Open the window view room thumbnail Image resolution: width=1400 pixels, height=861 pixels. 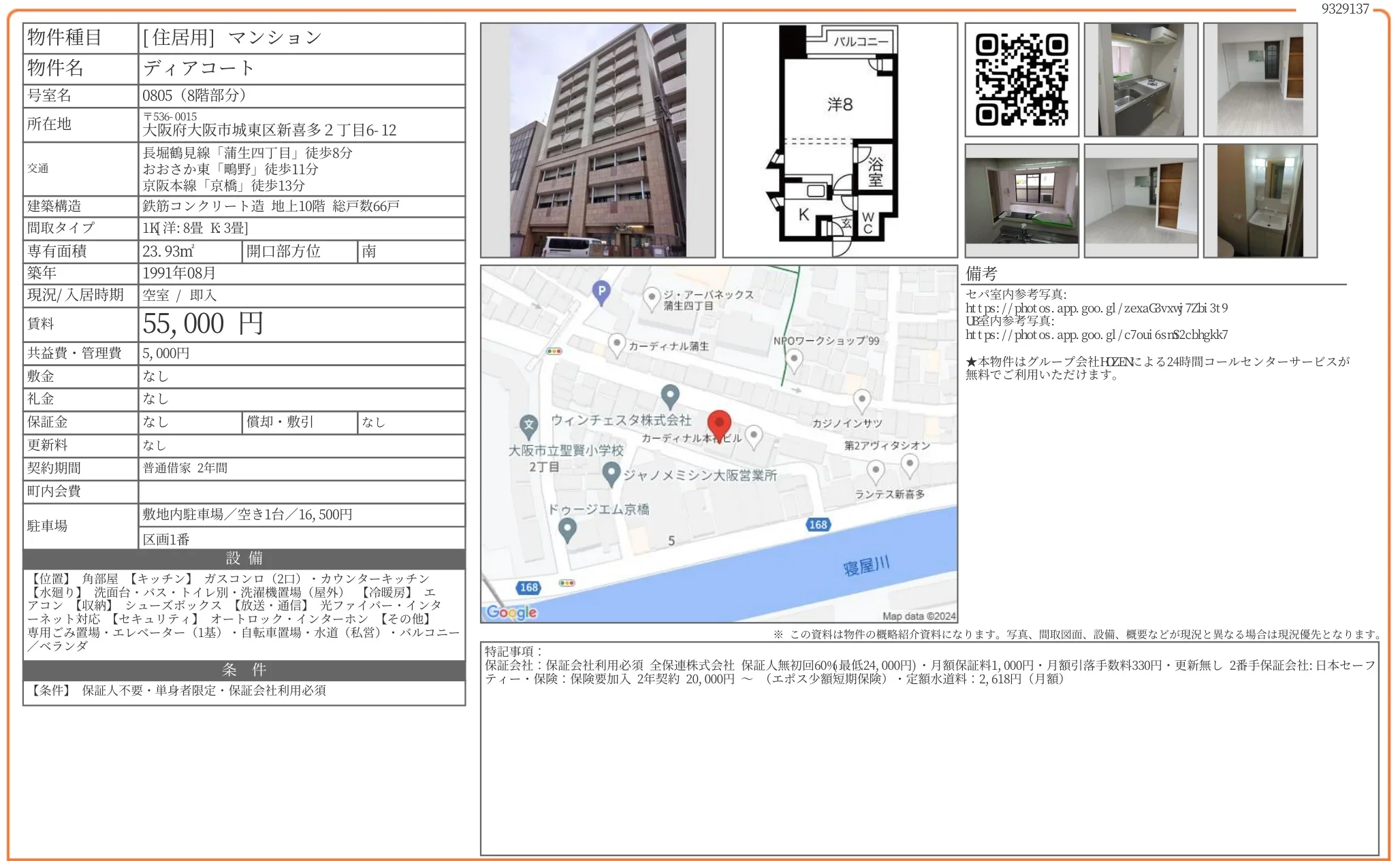tap(1021, 201)
